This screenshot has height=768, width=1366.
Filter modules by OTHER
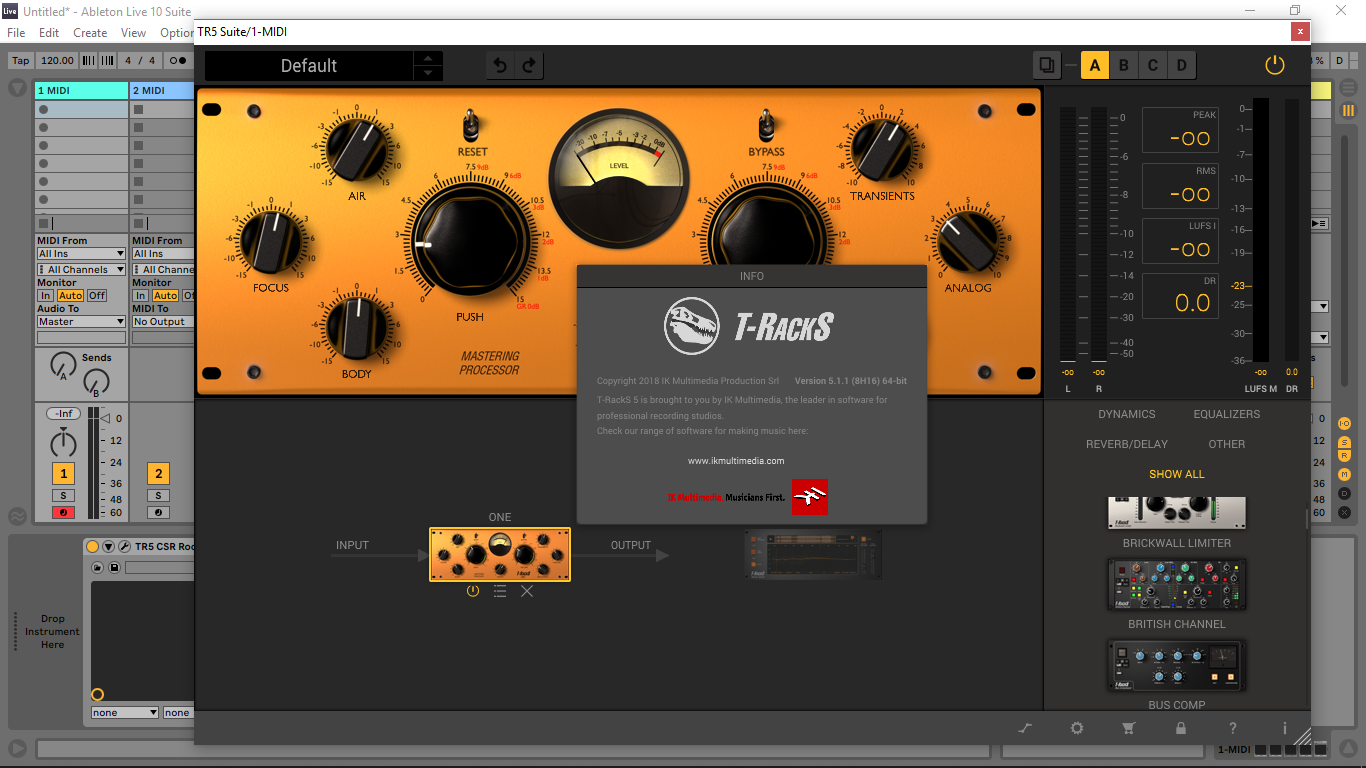click(1226, 444)
